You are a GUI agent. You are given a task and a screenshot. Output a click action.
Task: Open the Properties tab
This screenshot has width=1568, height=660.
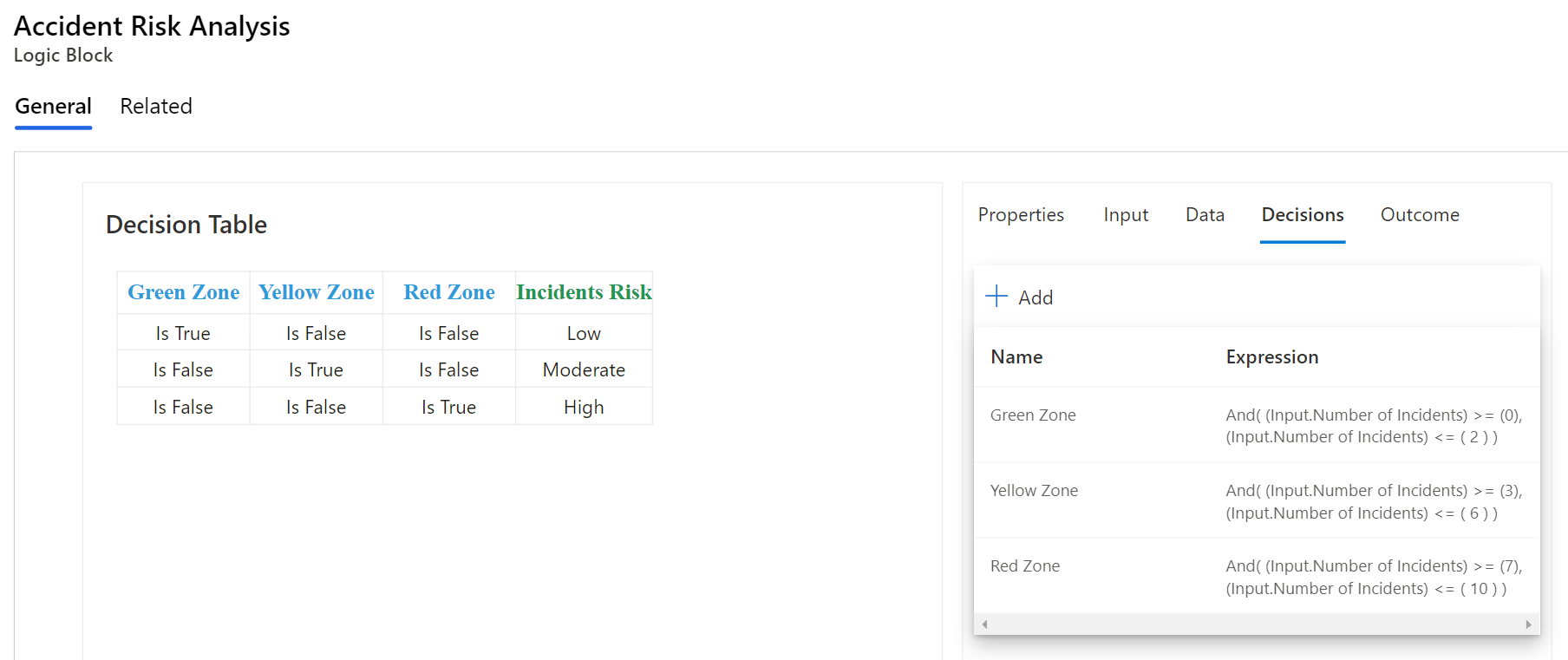(x=1021, y=215)
